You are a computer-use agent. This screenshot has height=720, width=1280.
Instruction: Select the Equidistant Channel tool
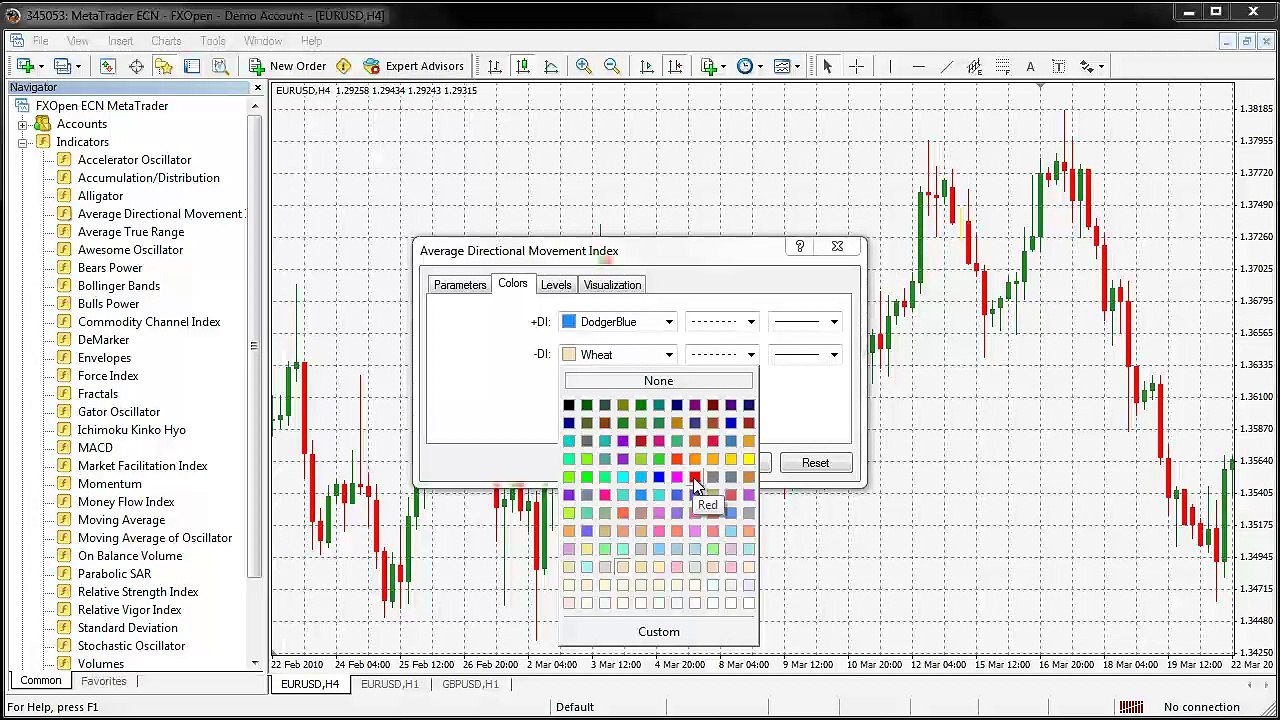(974, 66)
